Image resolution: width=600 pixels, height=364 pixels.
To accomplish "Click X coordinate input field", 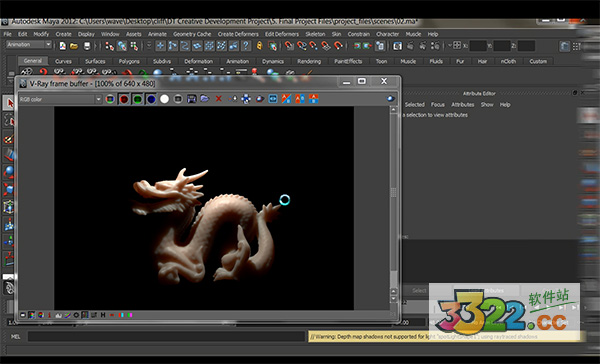I will click(x=478, y=46).
